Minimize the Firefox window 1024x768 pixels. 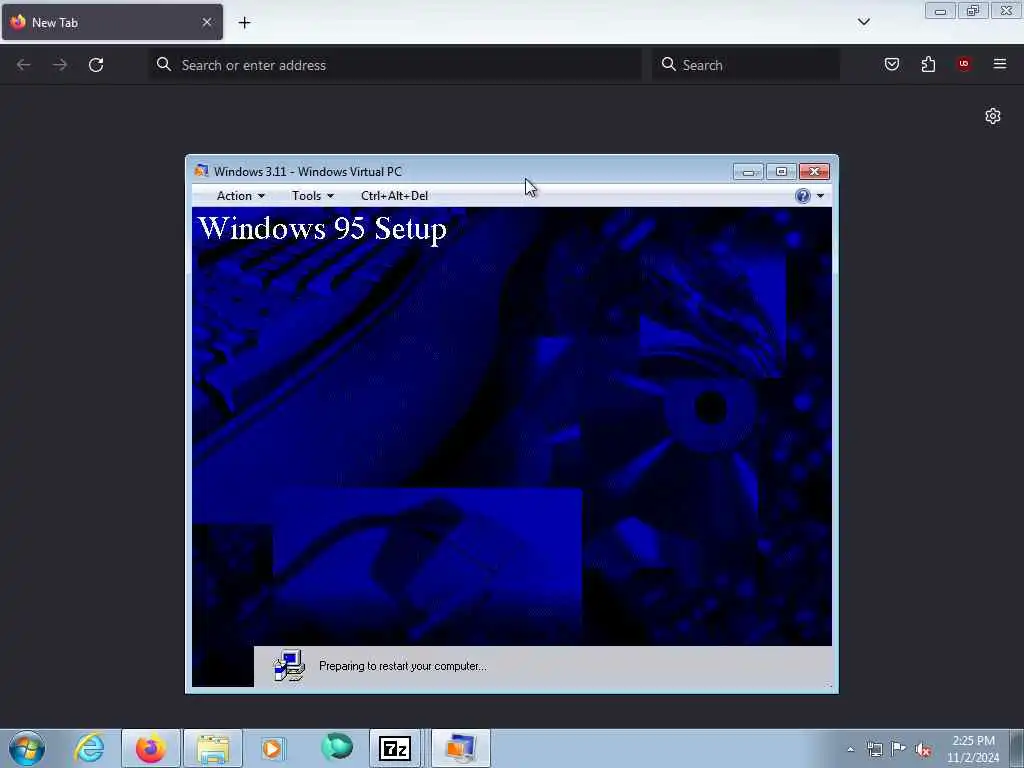[940, 11]
